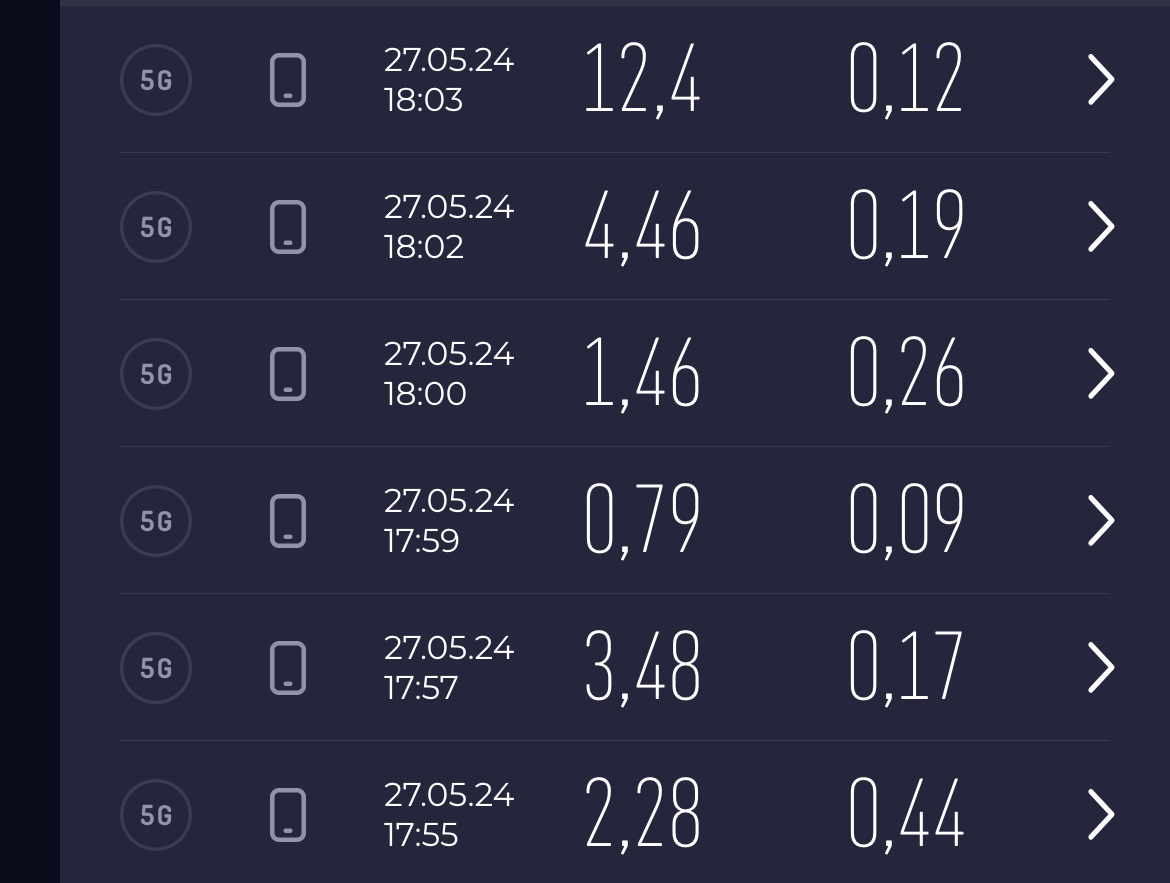1170x883 pixels.
Task: Click the 5G badge for the 18:02 test
Action: point(156,227)
